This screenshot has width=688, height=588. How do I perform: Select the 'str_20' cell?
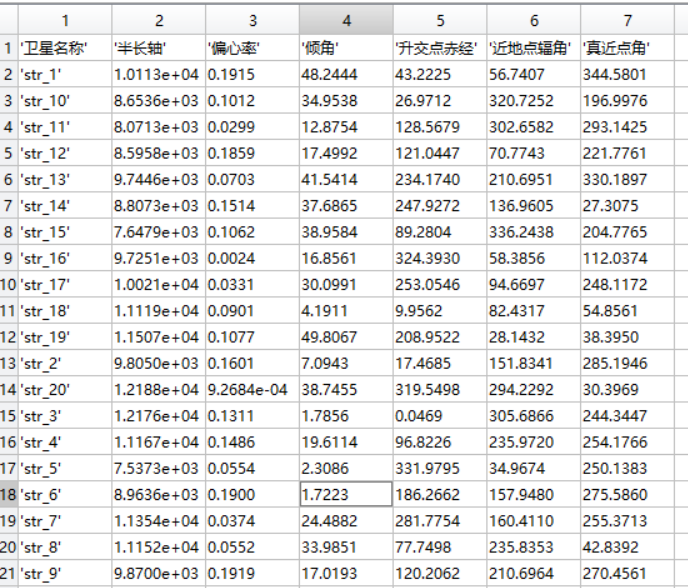click(x=65, y=389)
